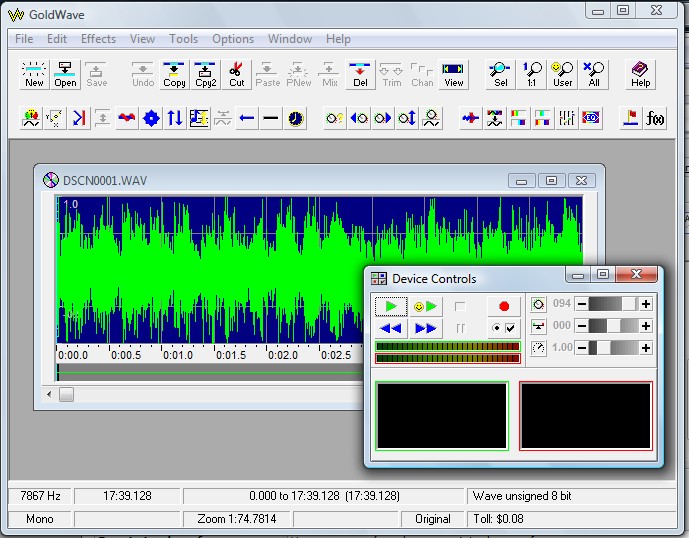Decrease speed with the minus button
The width and height of the screenshot is (689, 538).
point(582,348)
